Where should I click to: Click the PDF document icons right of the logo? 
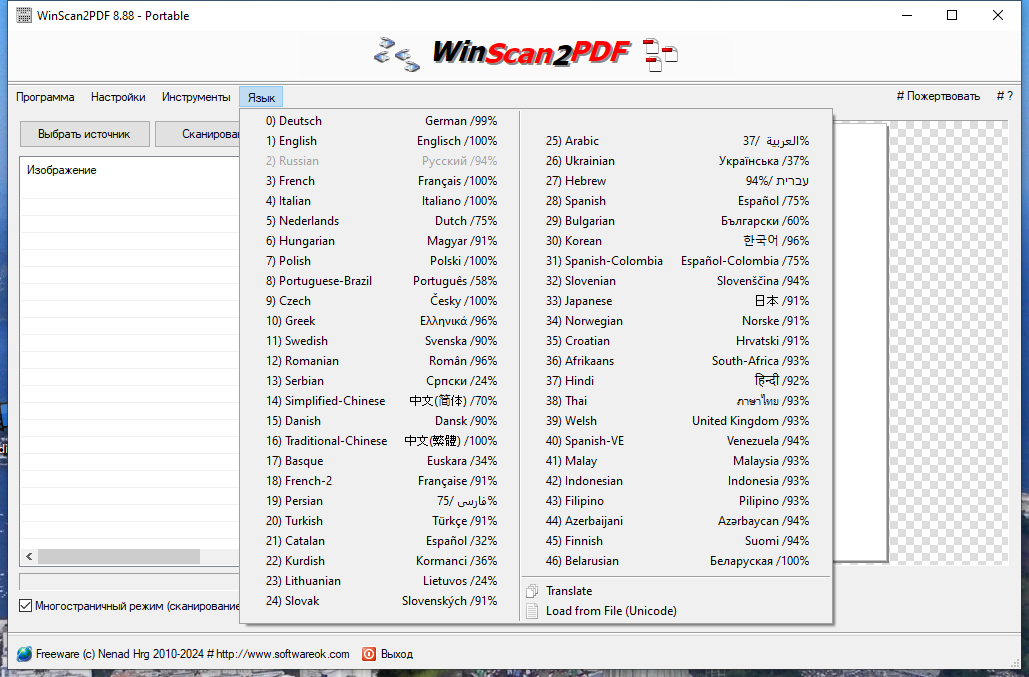pyautogui.click(x=660, y=54)
